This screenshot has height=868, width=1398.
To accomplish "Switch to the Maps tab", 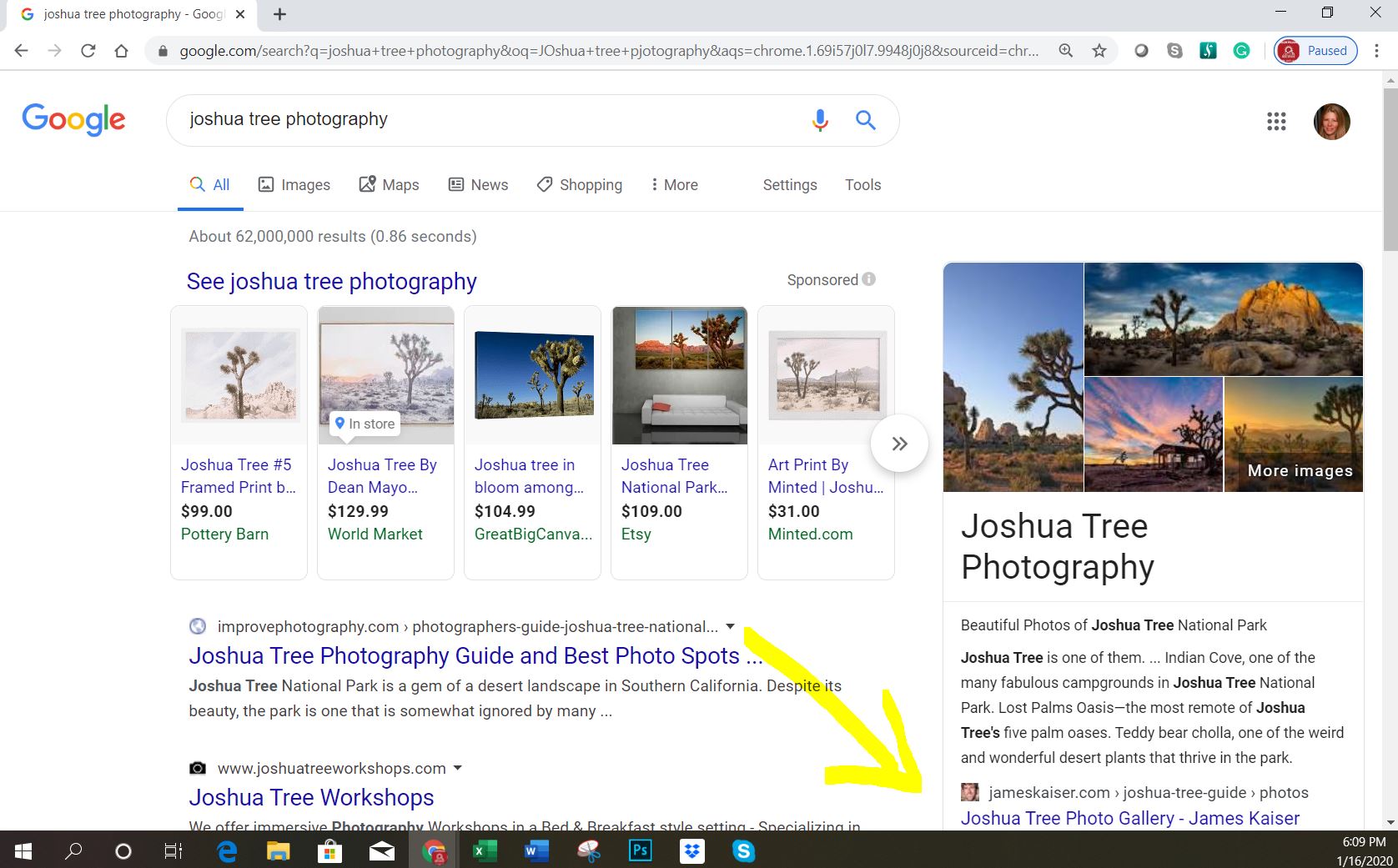I will [389, 185].
